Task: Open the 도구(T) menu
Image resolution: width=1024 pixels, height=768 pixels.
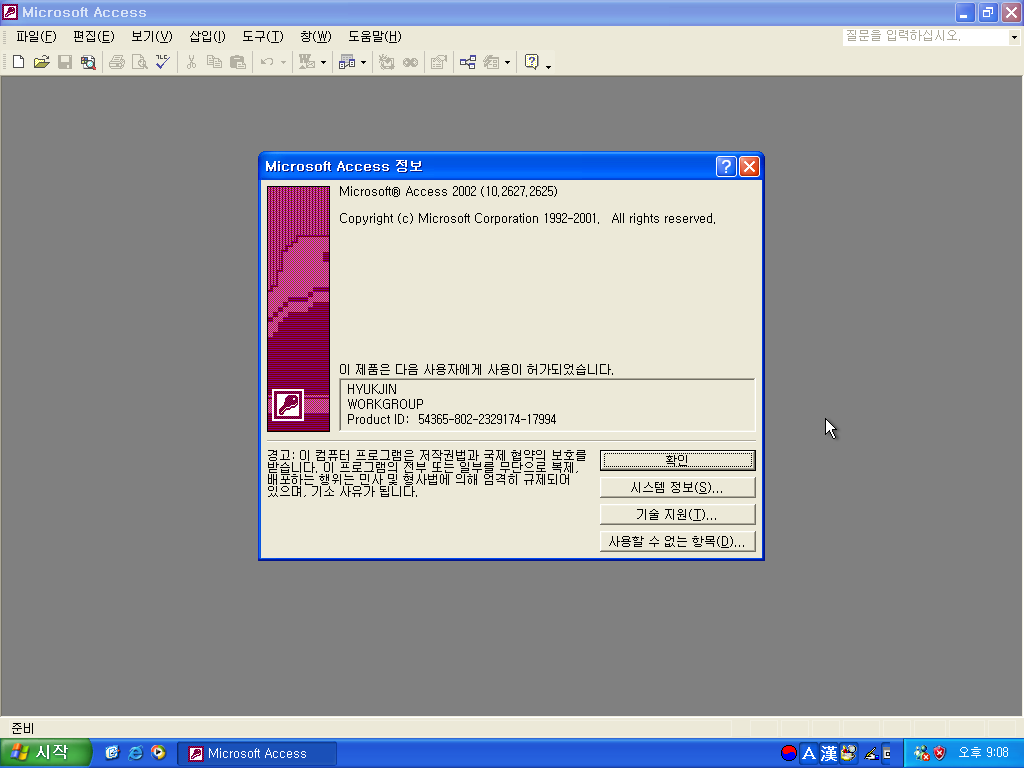Action: [x=263, y=37]
